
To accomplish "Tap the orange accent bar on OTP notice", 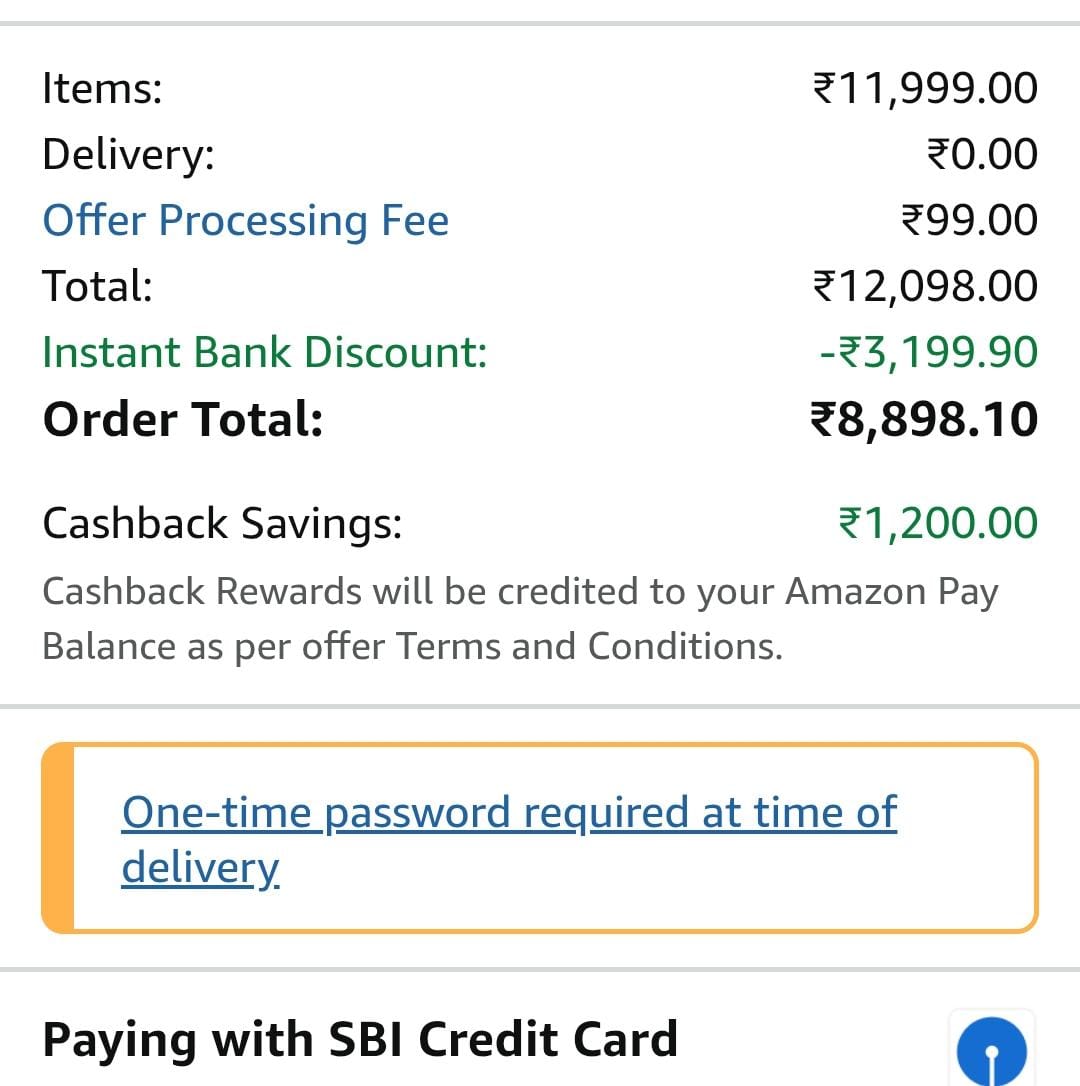I will pyautogui.click(x=58, y=838).
